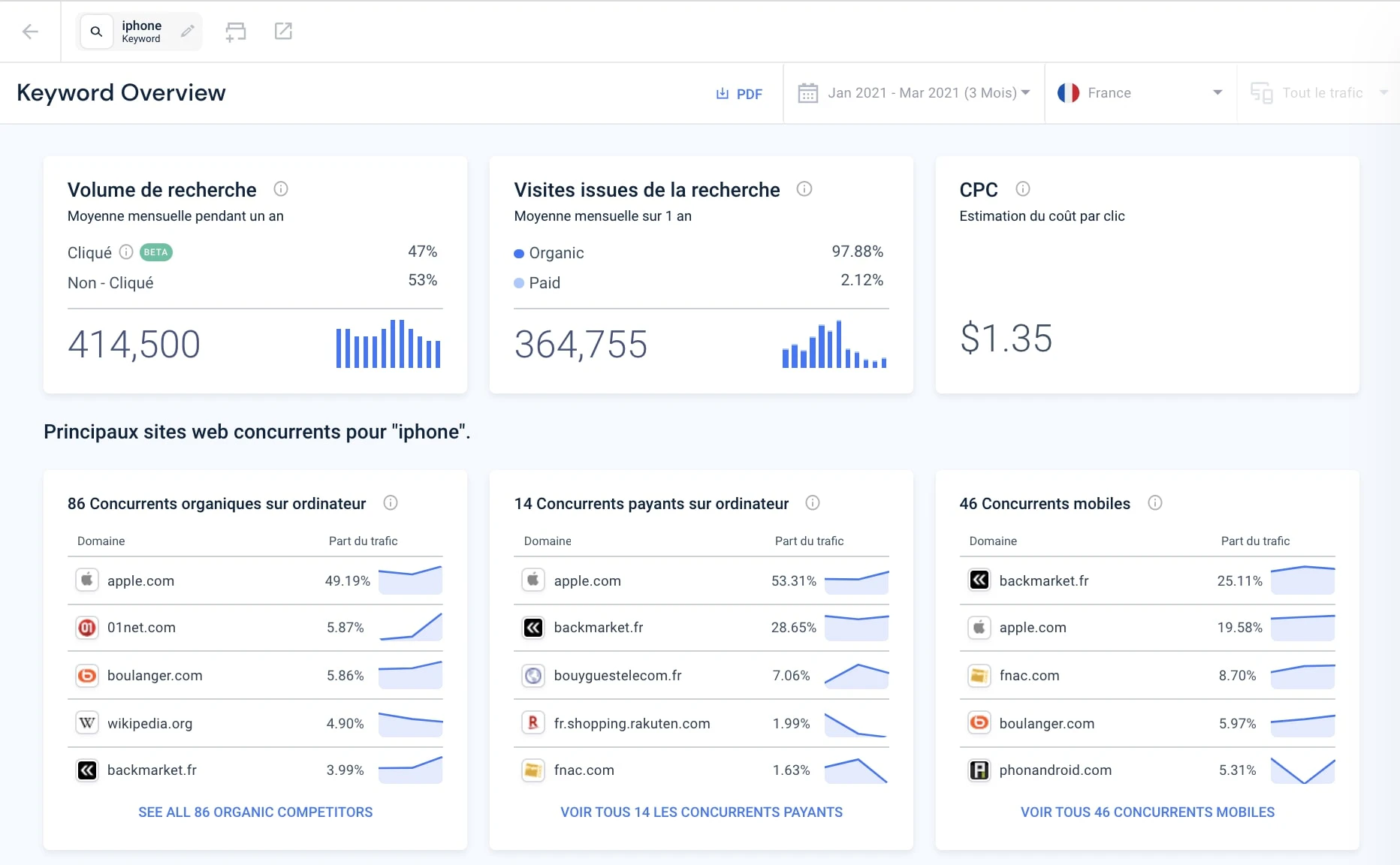Click the $1.35 CPC value
Image resolution: width=1400 pixels, height=865 pixels.
(1006, 339)
